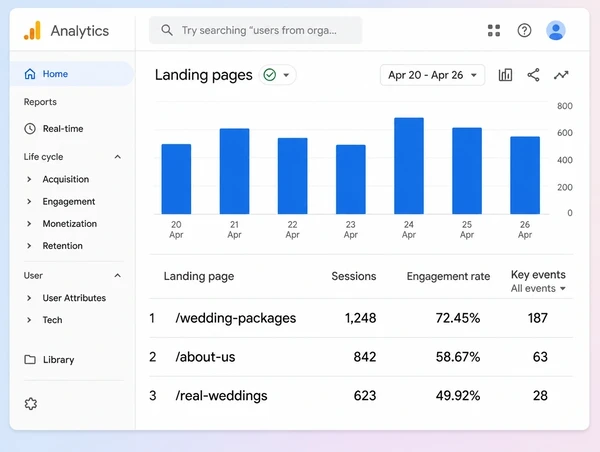Expand the Tech chevron
This screenshot has width=600, height=452.
point(29,320)
